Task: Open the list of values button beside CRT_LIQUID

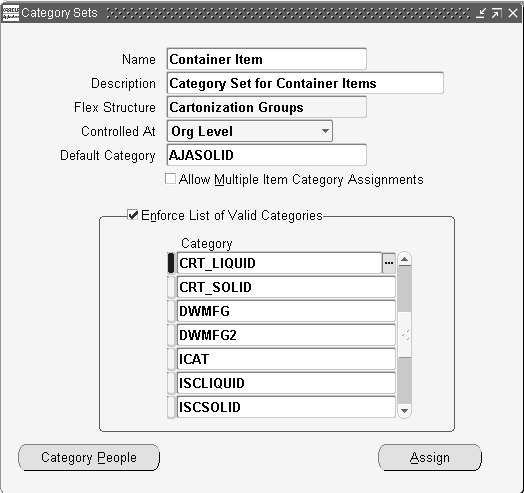Action: coord(389,263)
